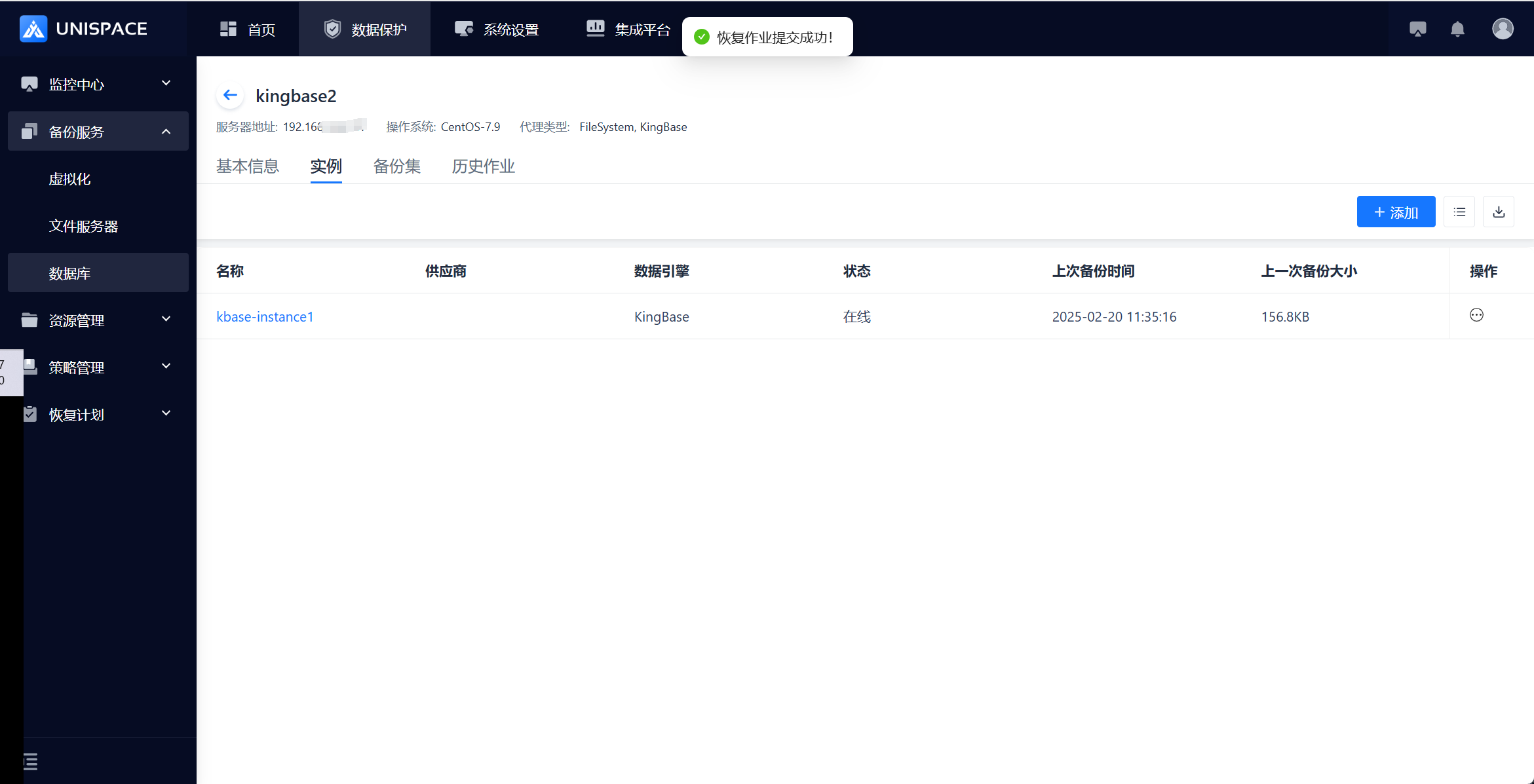Open the message icon in top bar
This screenshot has height=784, width=1534.
coord(1417,29)
